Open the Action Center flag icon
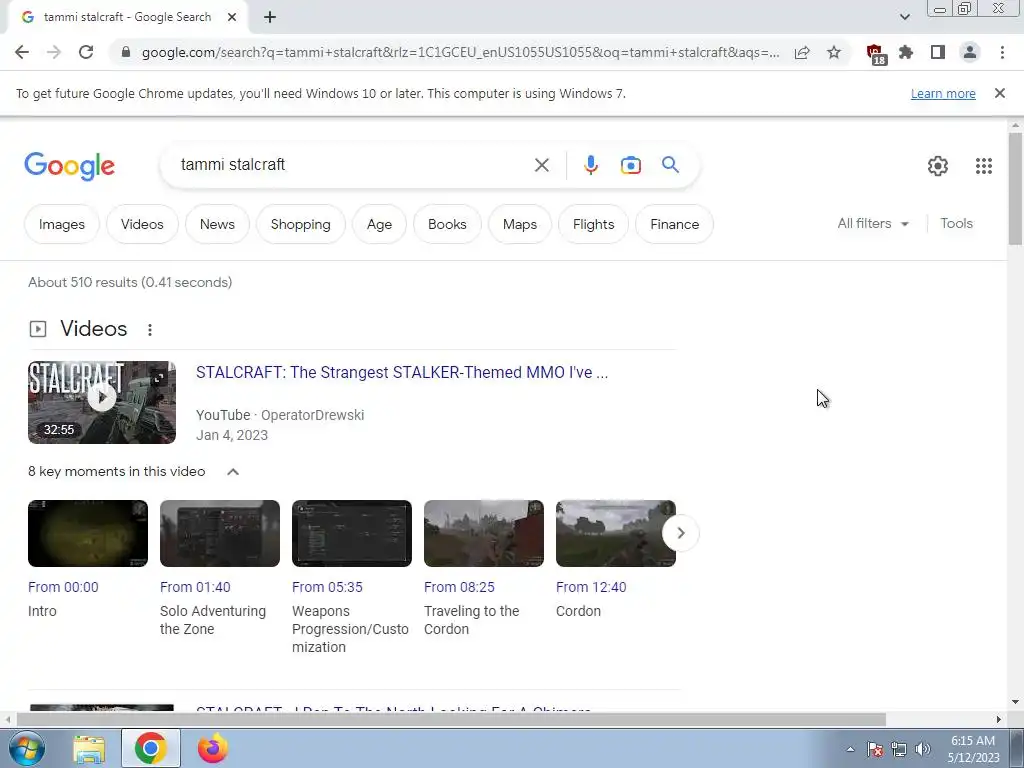 click(875, 749)
